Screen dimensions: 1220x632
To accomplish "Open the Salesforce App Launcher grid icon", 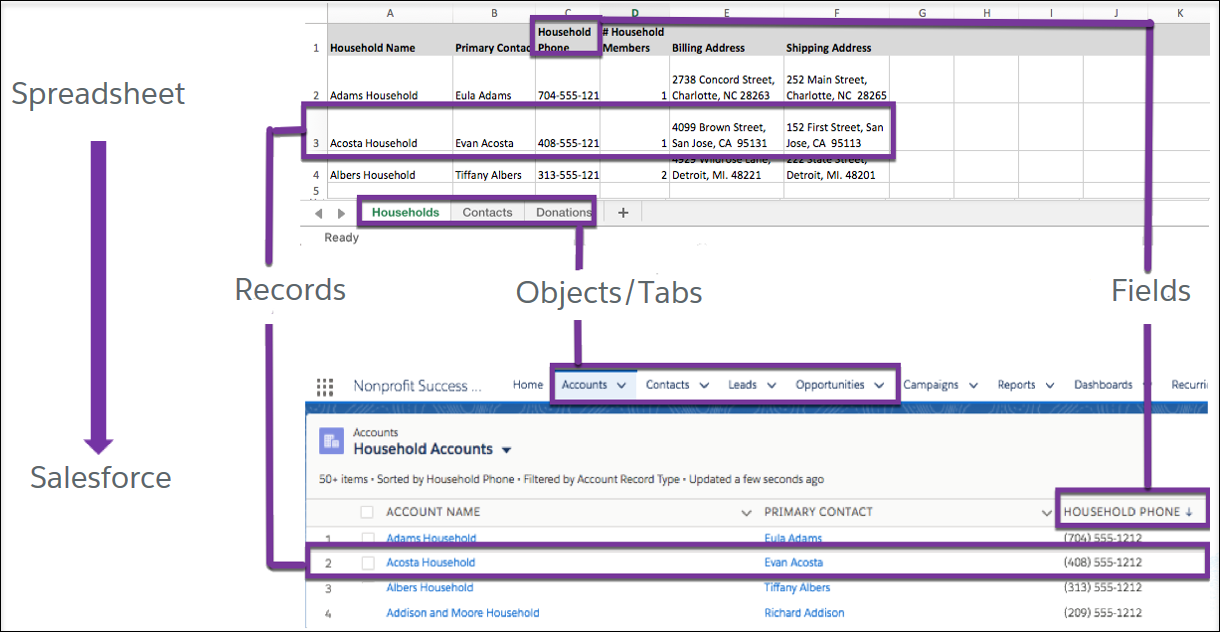I will 325,386.
